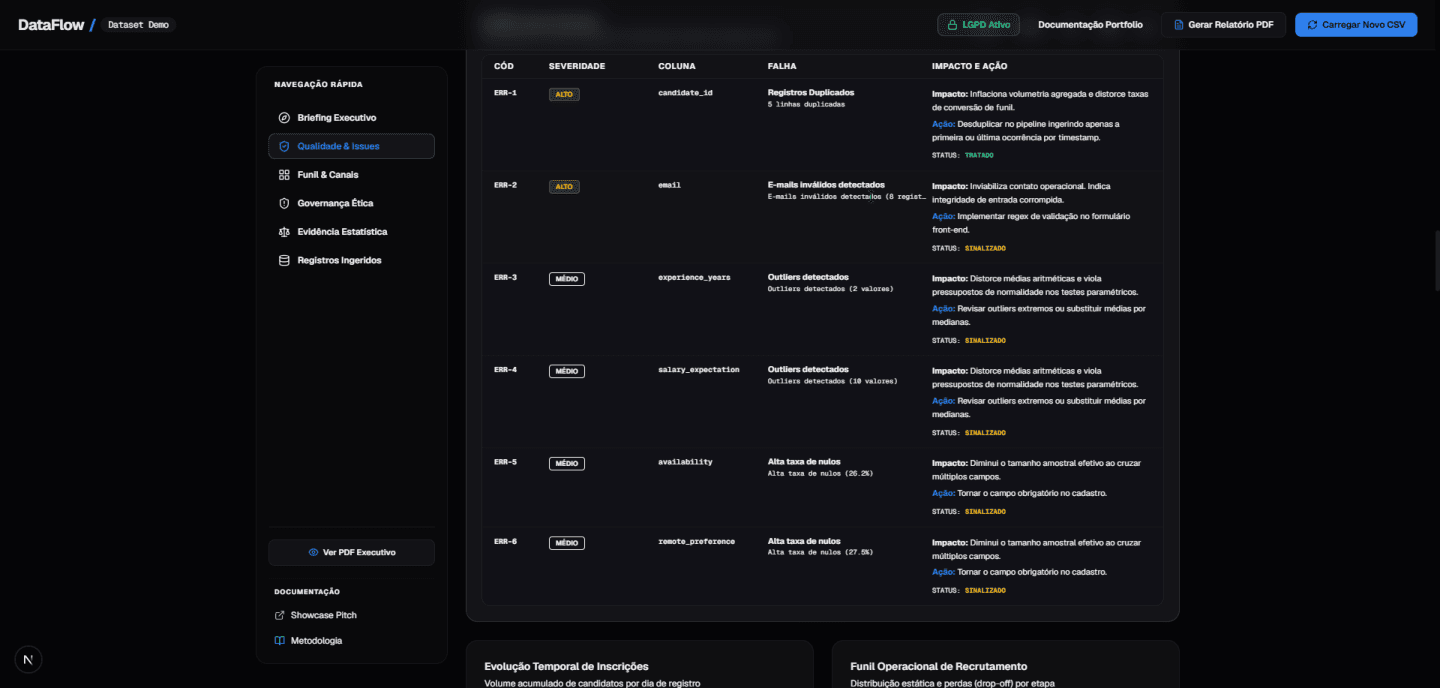Click the Dataset Demo label
The height and width of the screenshot is (688, 1440).
138,25
